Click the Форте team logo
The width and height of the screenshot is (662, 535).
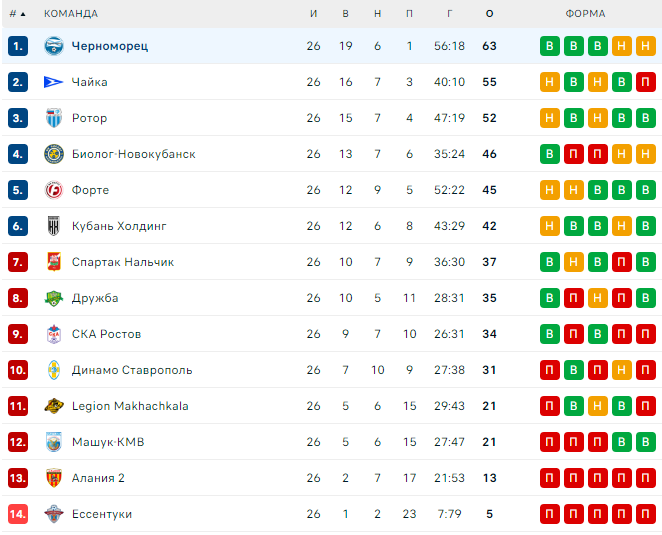point(54,190)
